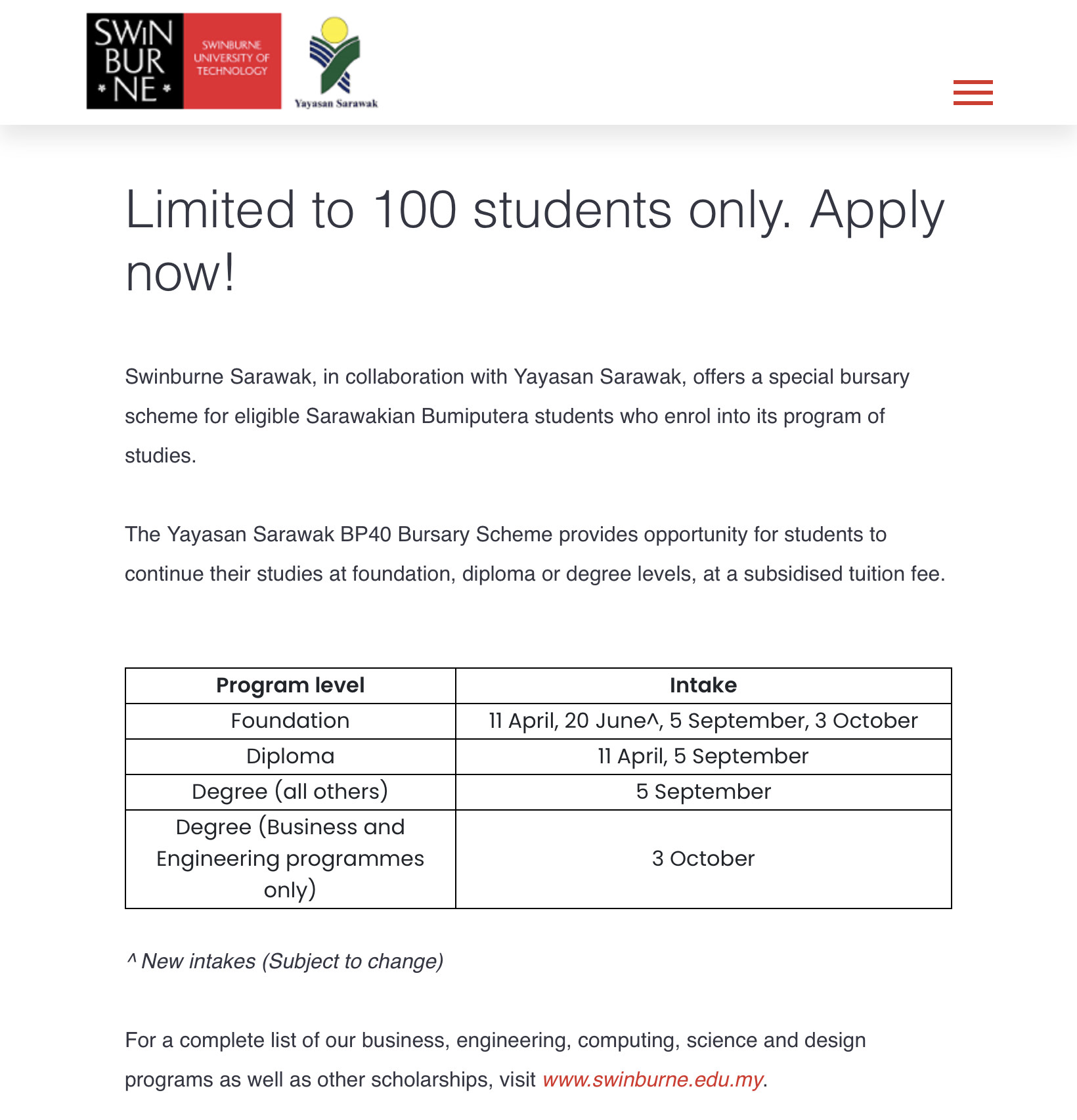The height and width of the screenshot is (1120, 1077).
Task: Click the red 'Swinburne University of Technology' panel
Action: pyautogui.click(x=232, y=61)
